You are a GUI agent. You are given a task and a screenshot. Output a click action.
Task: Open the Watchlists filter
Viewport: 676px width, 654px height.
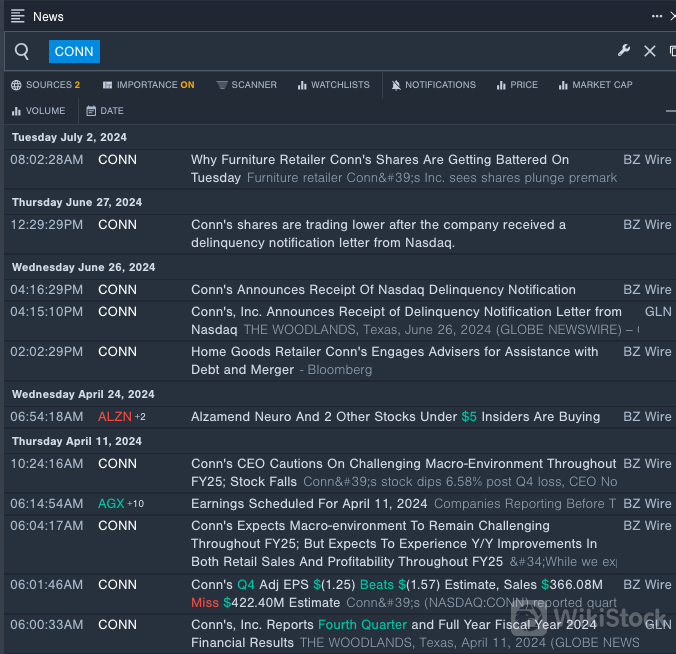point(333,85)
